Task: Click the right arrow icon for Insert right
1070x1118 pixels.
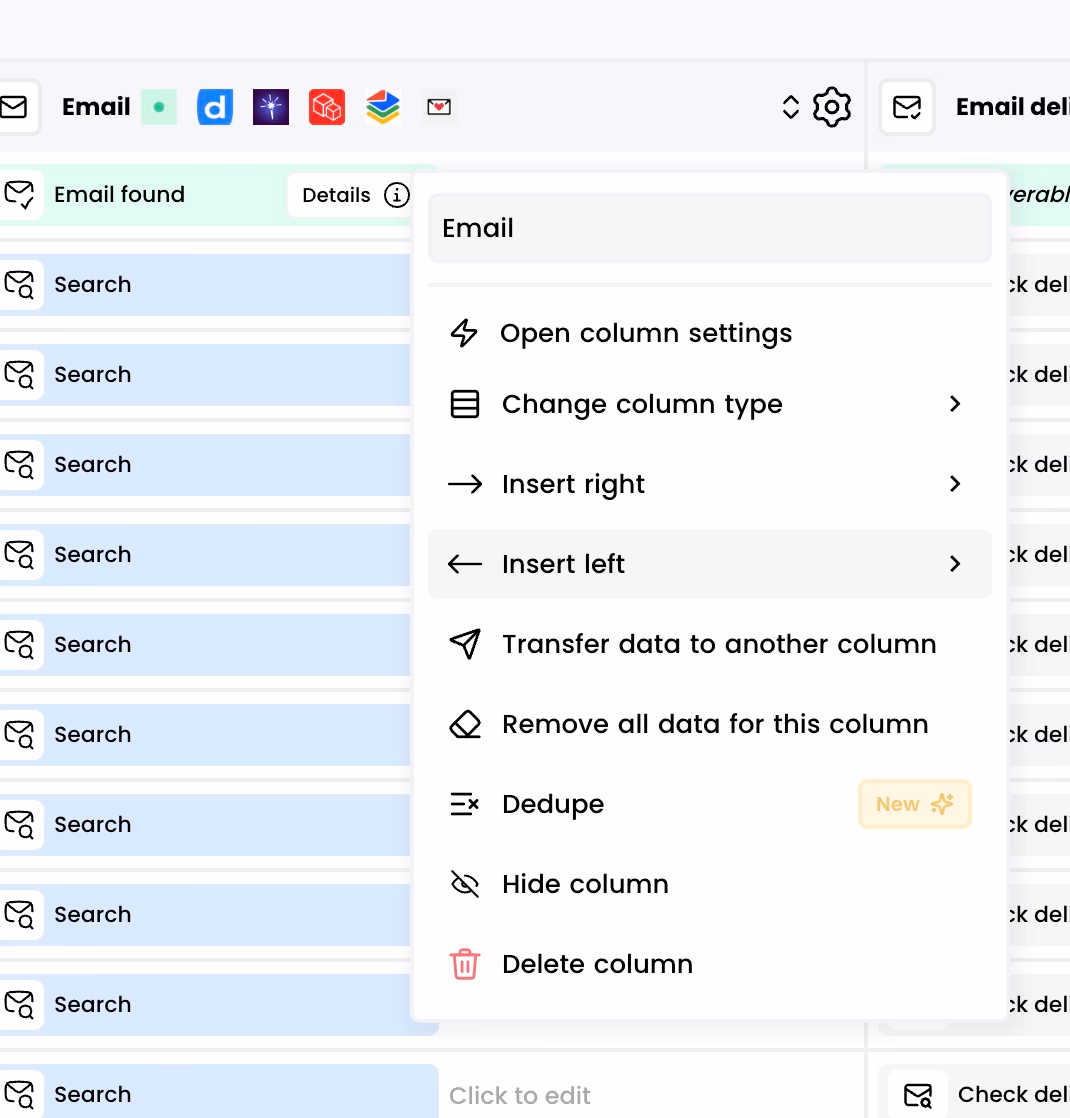Action: pos(465,484)
